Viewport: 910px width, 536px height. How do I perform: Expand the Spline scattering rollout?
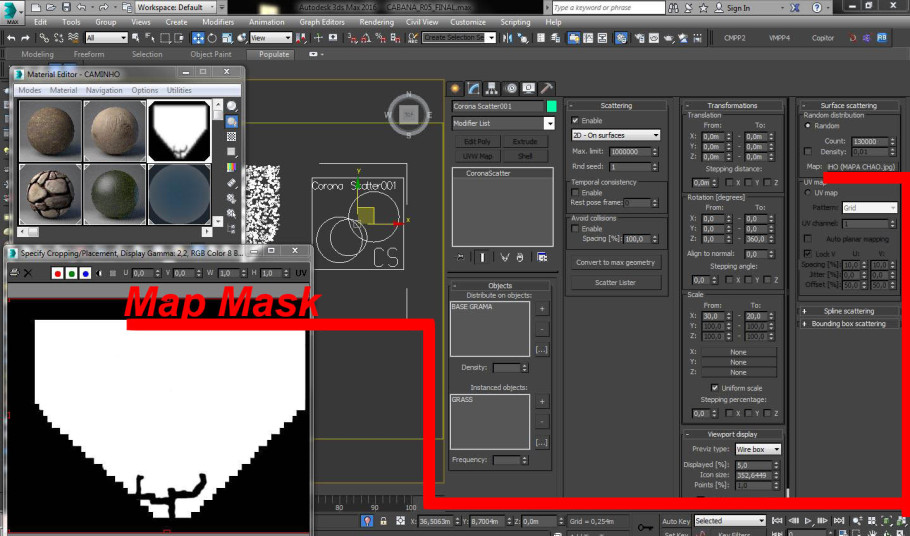pos(848,312)
